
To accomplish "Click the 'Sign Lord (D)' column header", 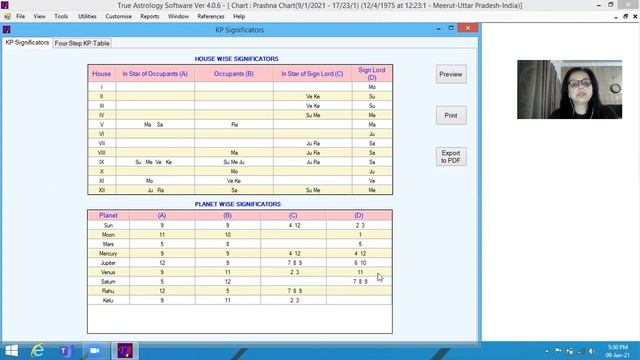I will coord(372,74).
